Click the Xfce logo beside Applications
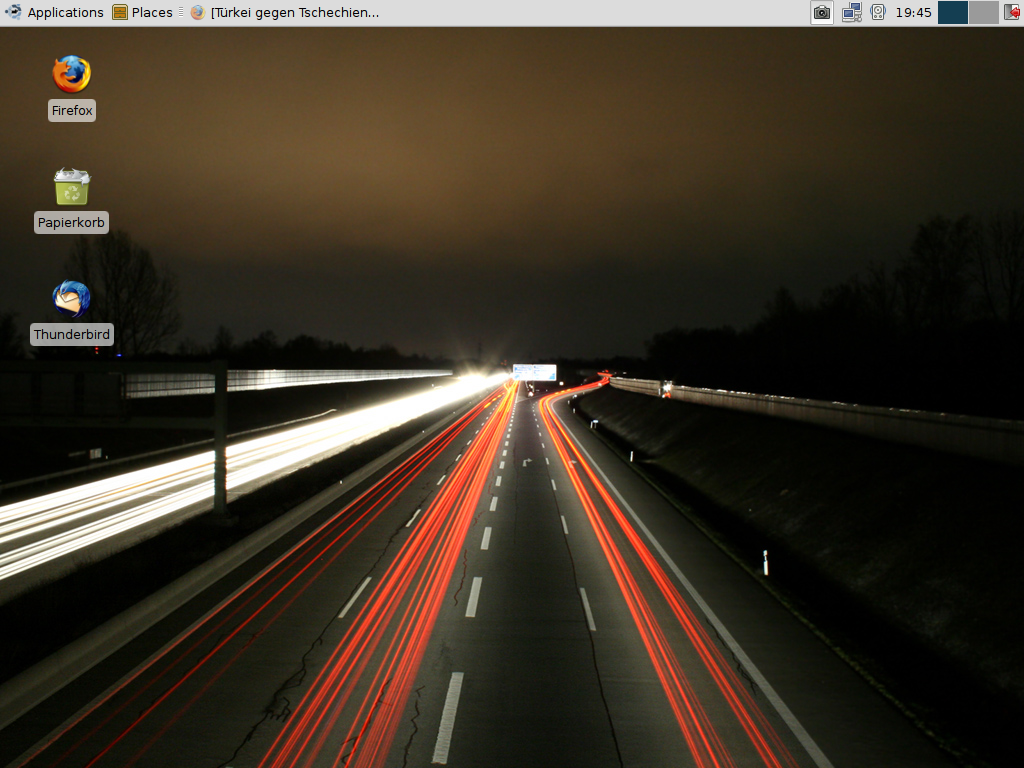The image size is (1024, 768). tap(13, 13)
